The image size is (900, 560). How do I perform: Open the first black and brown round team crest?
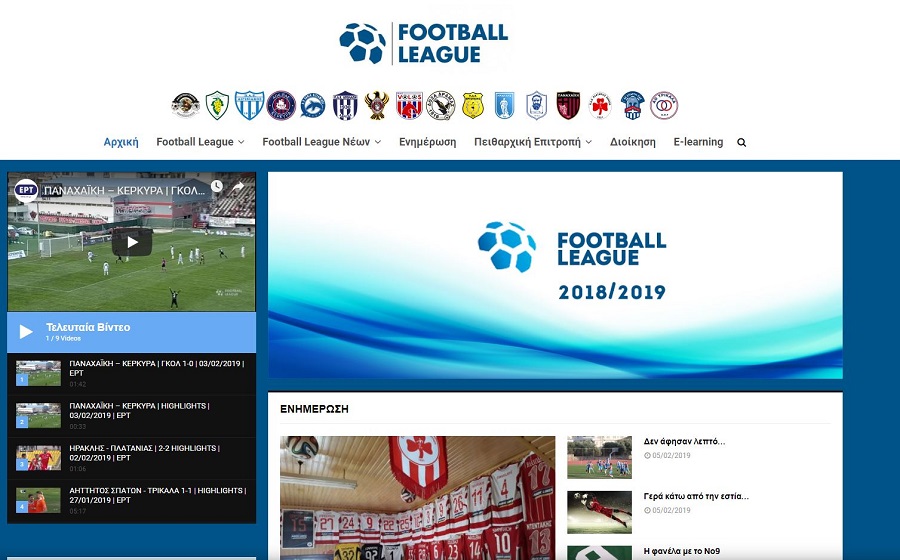click(185, 106)
